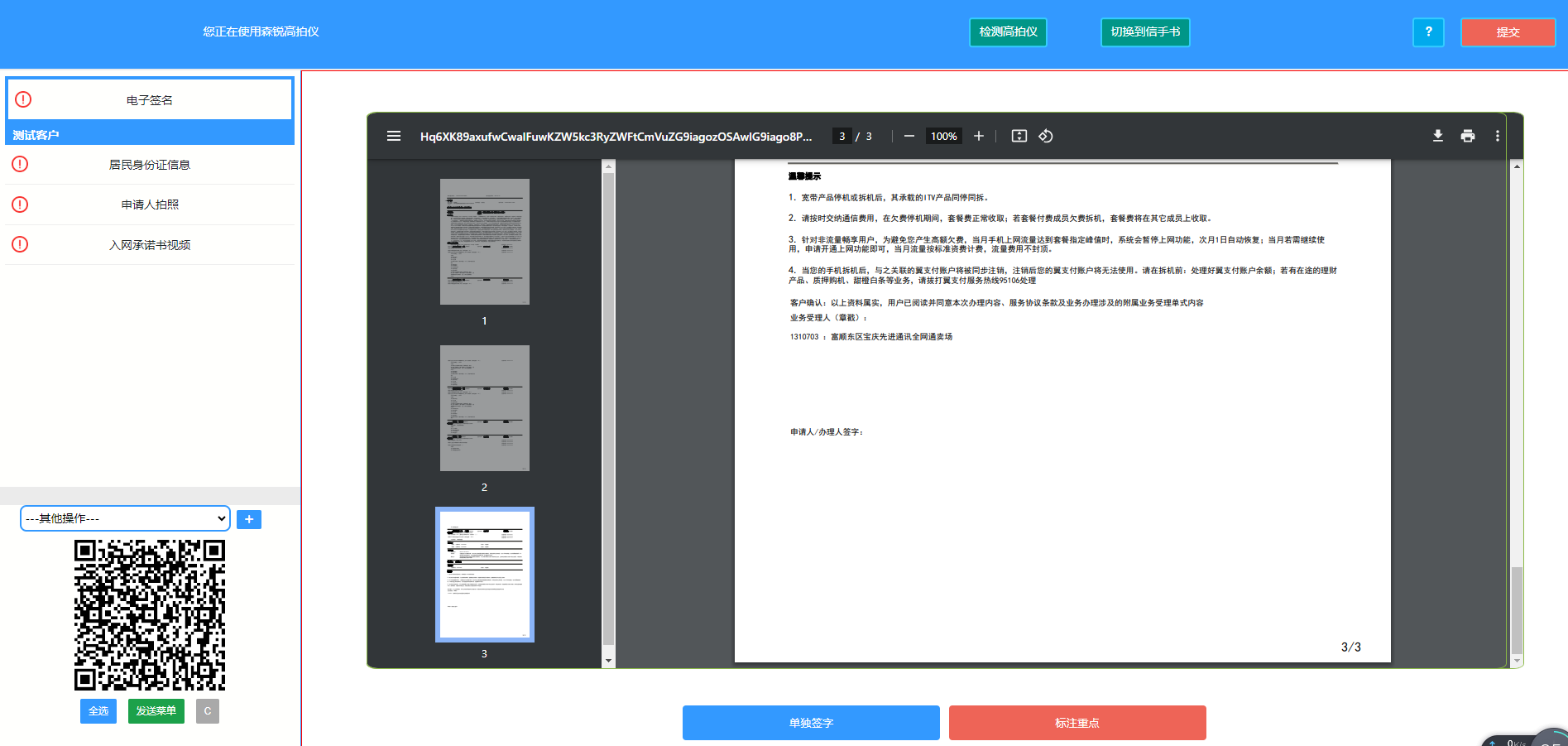Open the question mark help button
Viewport: 1568px width, 746px height.
[x=1428, y=32]
